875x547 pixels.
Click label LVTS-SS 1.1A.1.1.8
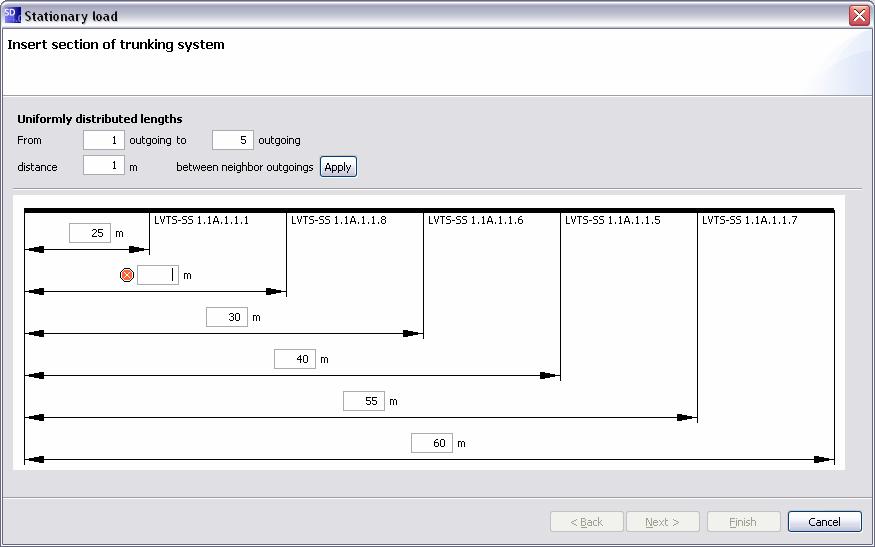(x=339, y=220)
